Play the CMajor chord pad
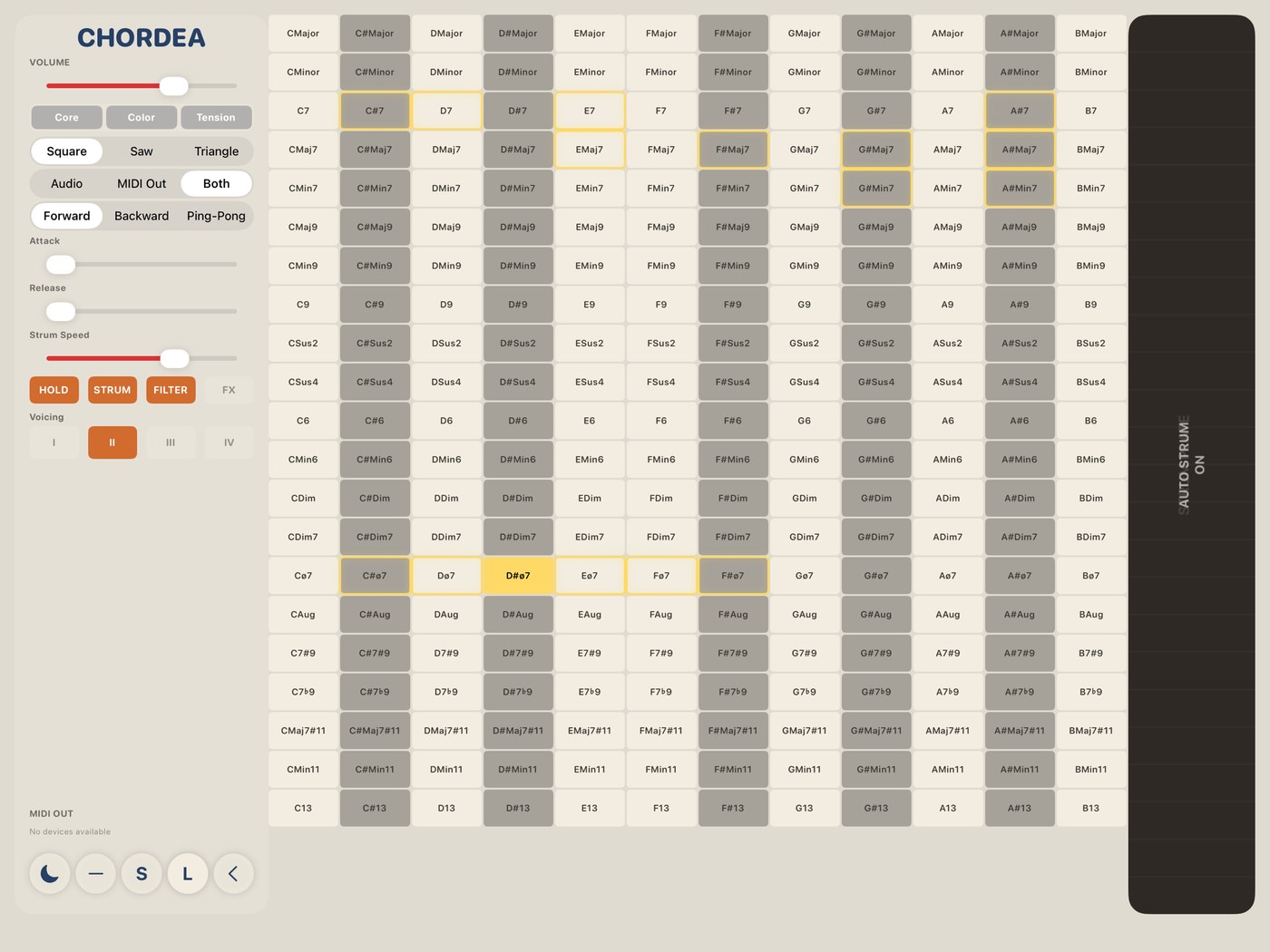 pyautogui.click(x=303, y=34)
